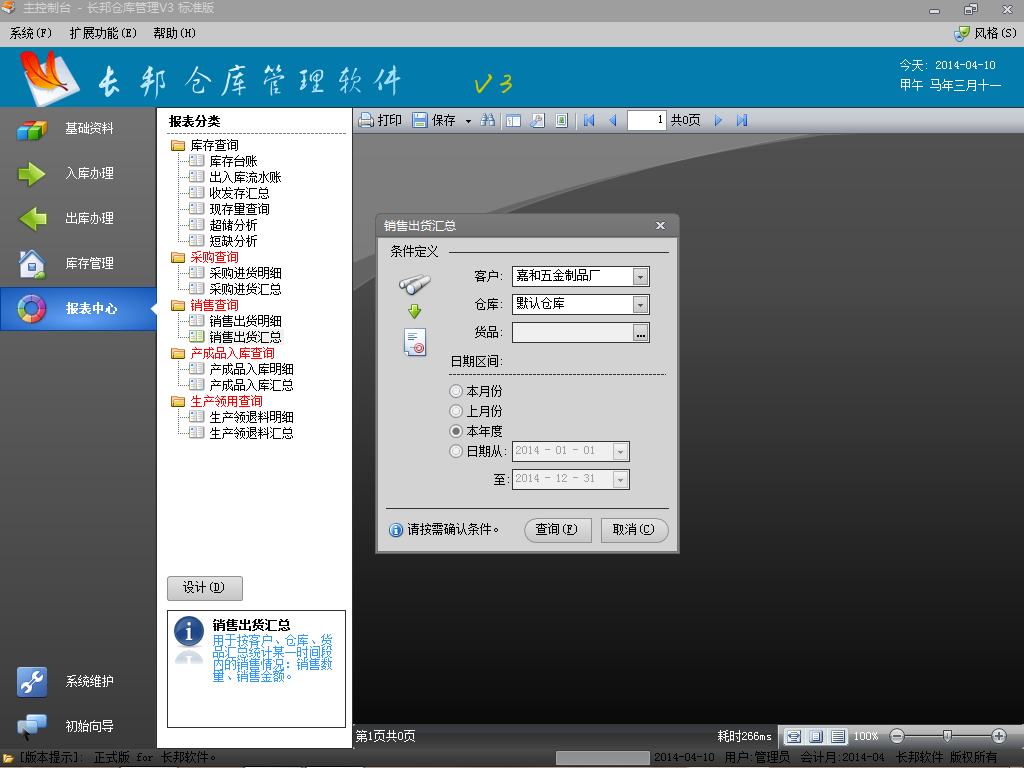Expand the 客户 dropdown list
The width and height of the screenshot is (1024, 768).
click(x=640, y=276)
